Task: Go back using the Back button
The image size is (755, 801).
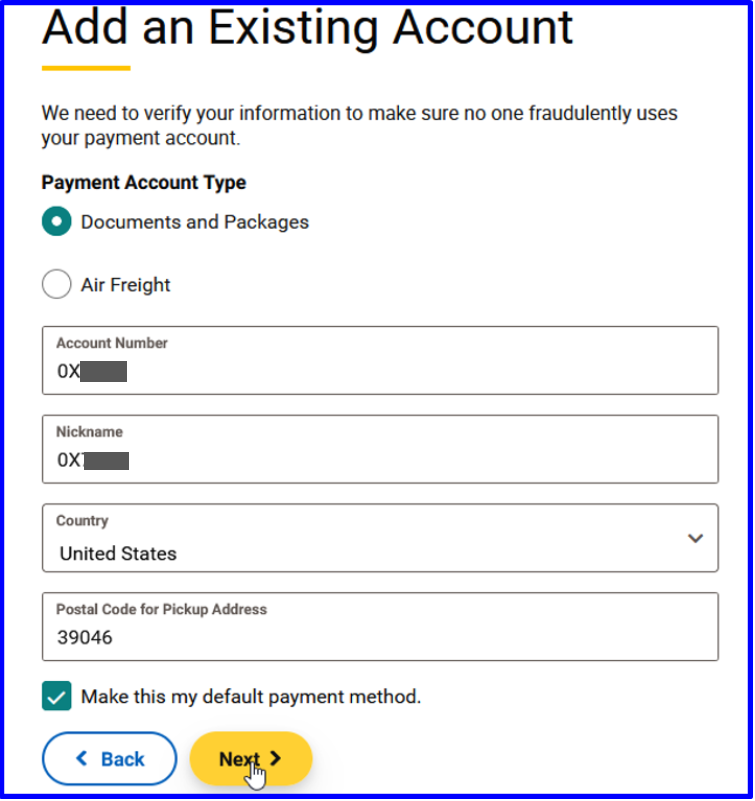Action: tap(109, 759)
